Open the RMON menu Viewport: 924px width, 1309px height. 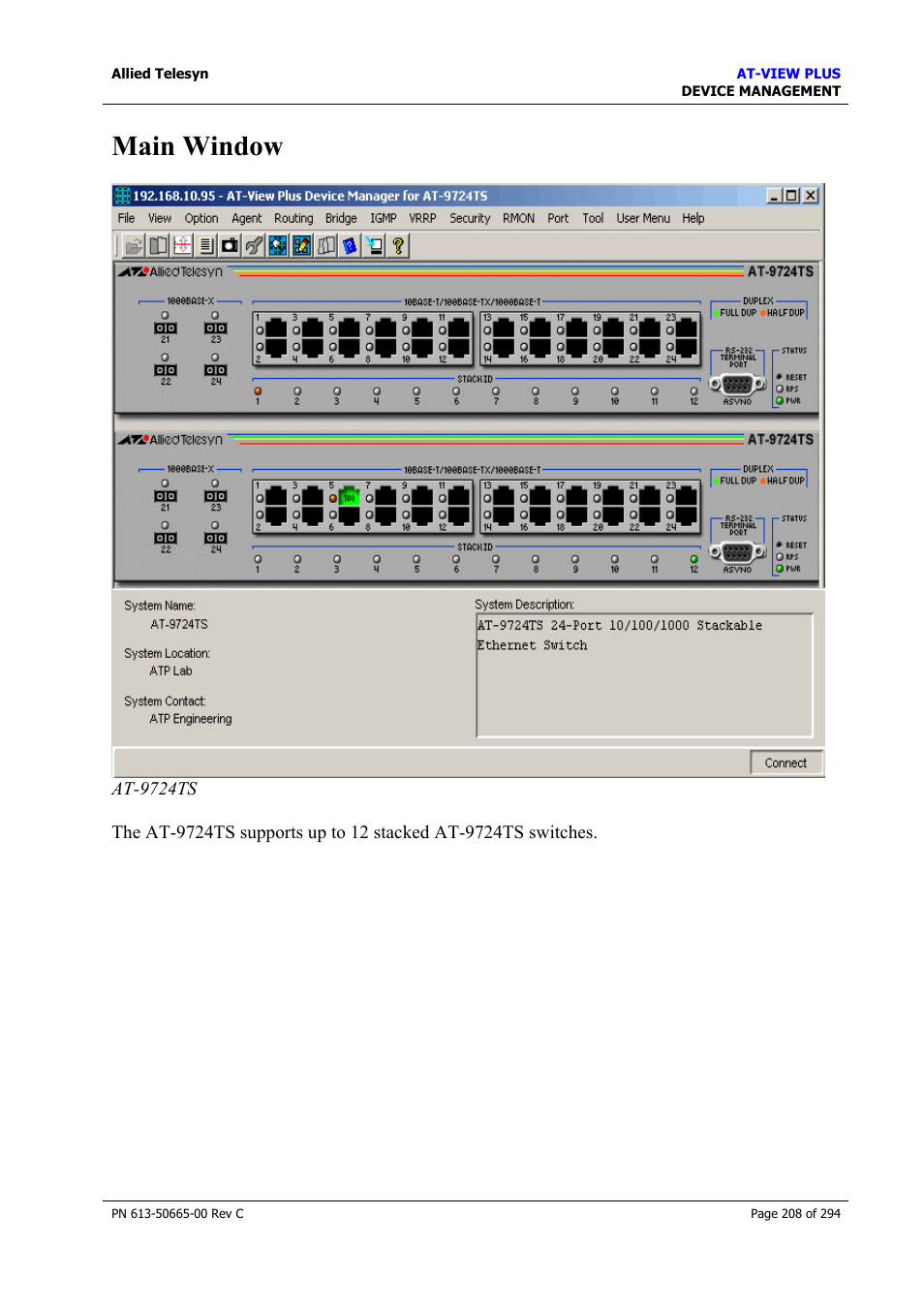coord(518,219)
